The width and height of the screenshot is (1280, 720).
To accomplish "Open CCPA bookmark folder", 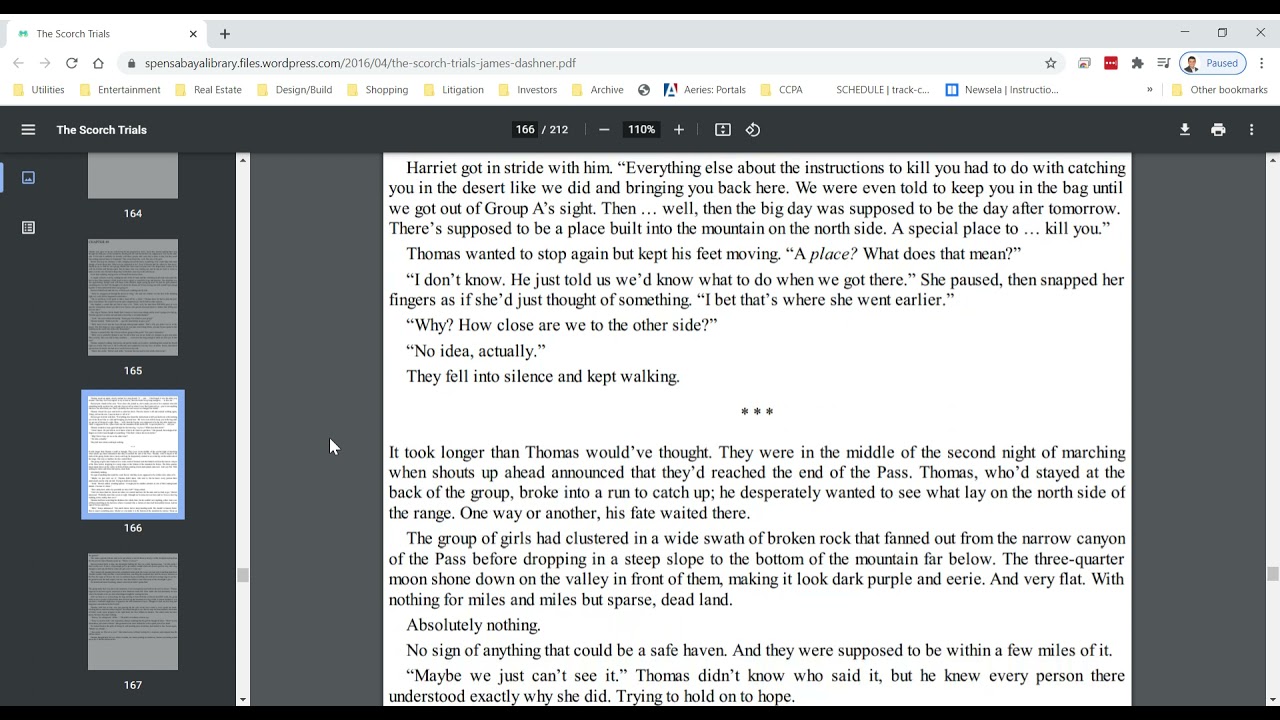I will [x=781, y=90].
